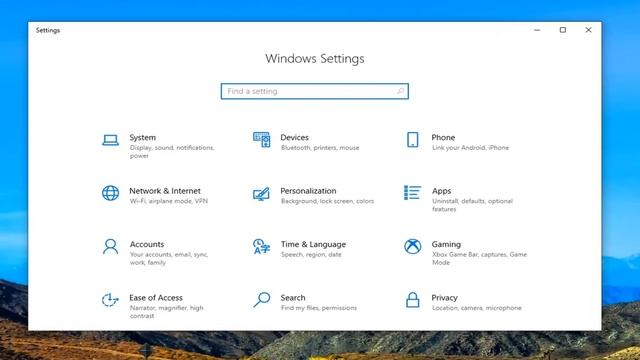
Task: Click the Phone category icon
Action: point(413,140)
